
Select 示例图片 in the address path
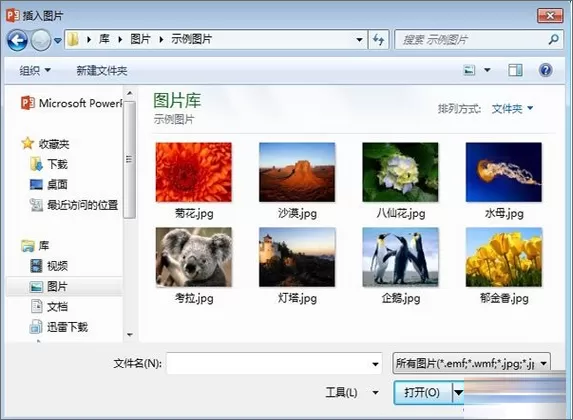point(191,39)
